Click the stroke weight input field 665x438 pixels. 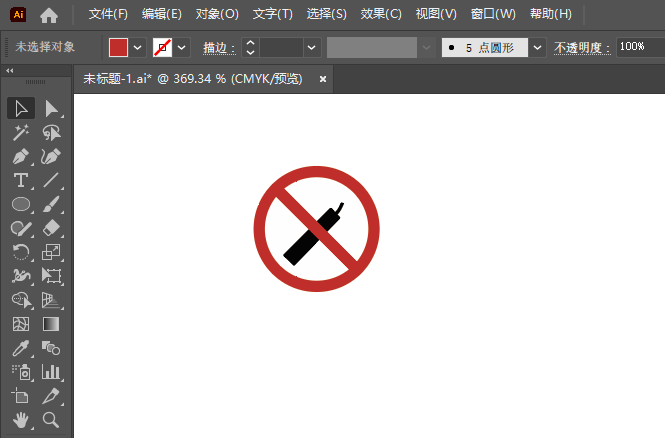click(x=281, y=47)
